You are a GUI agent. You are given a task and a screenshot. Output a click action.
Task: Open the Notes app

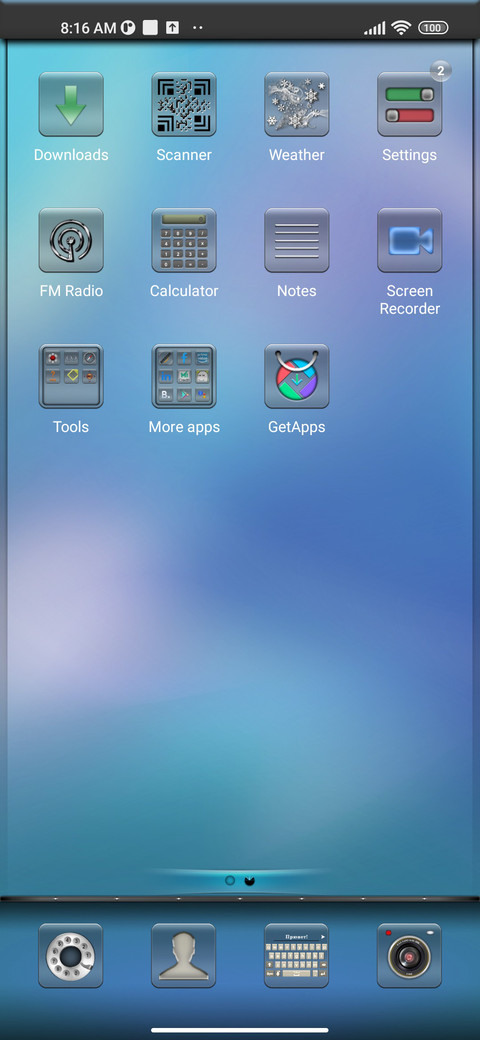[x=296, y=240]
